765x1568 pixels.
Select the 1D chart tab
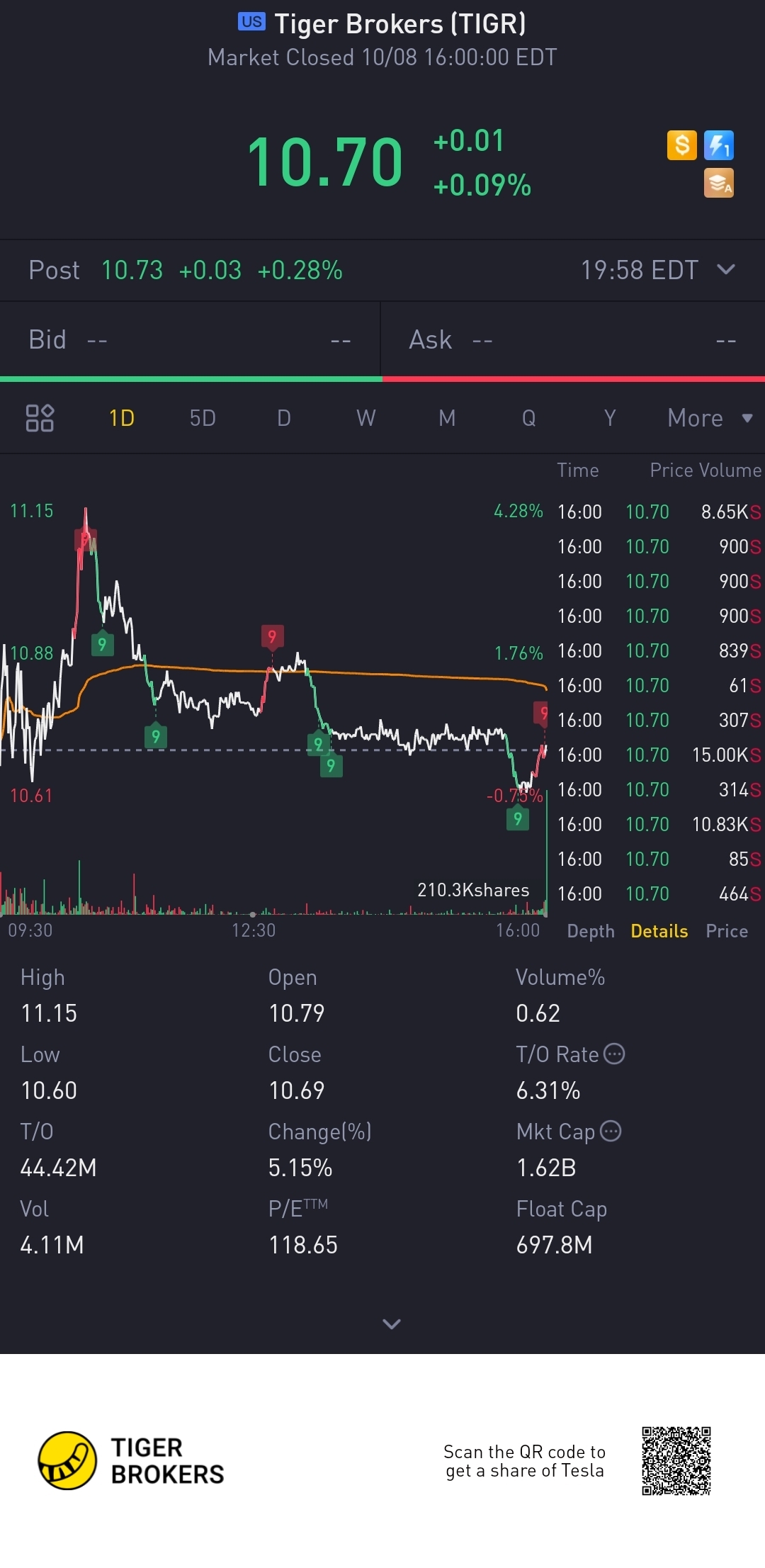point(122,418)
